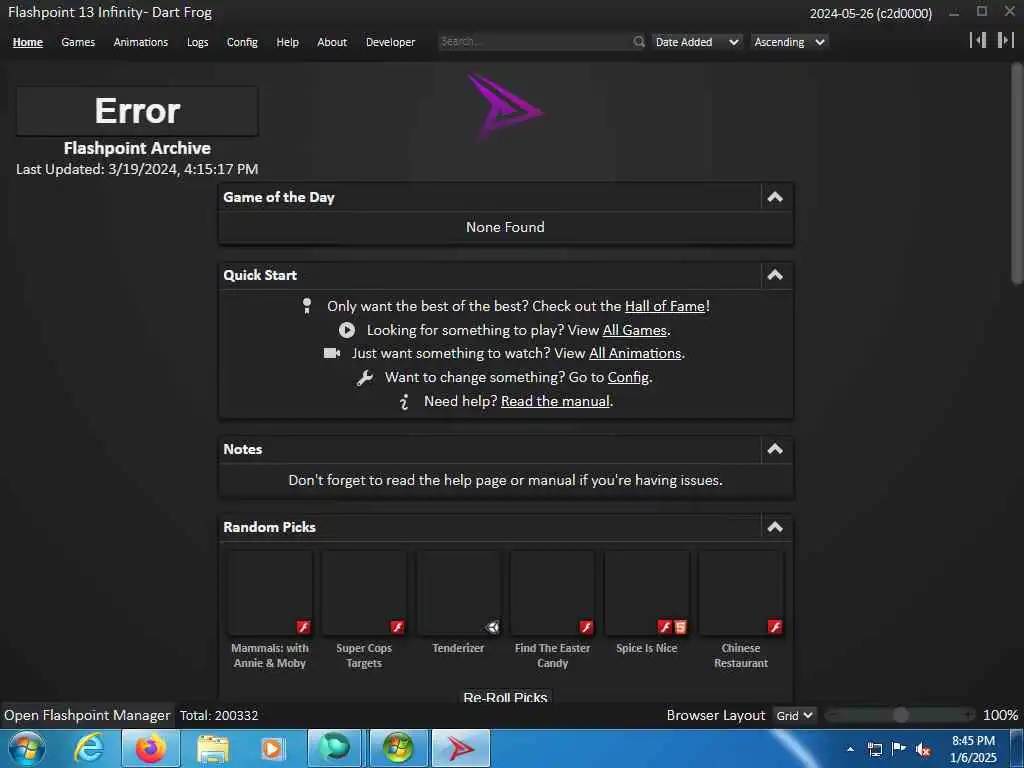
Task: Follow the Hall of Fame link
Action: tap(665, 306)
